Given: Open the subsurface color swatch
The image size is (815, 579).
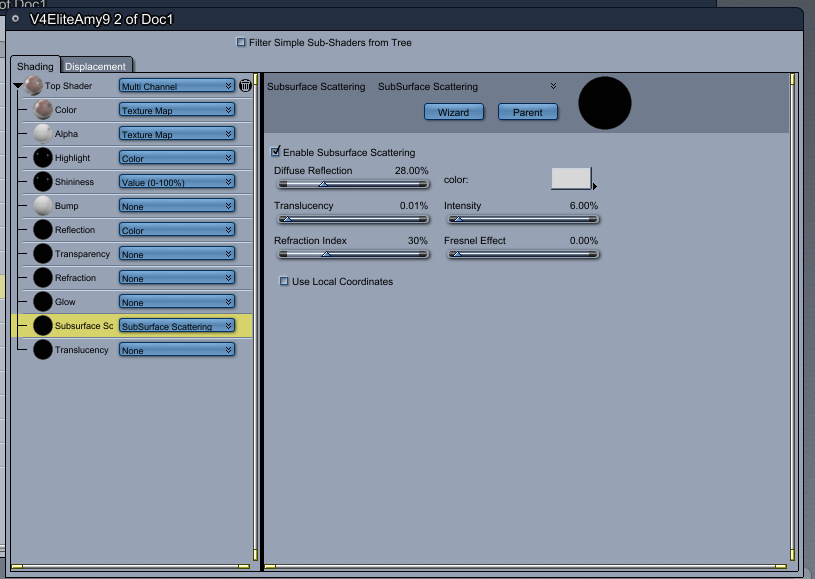Looking at the screenshot, I should click(x=571, y=178).
